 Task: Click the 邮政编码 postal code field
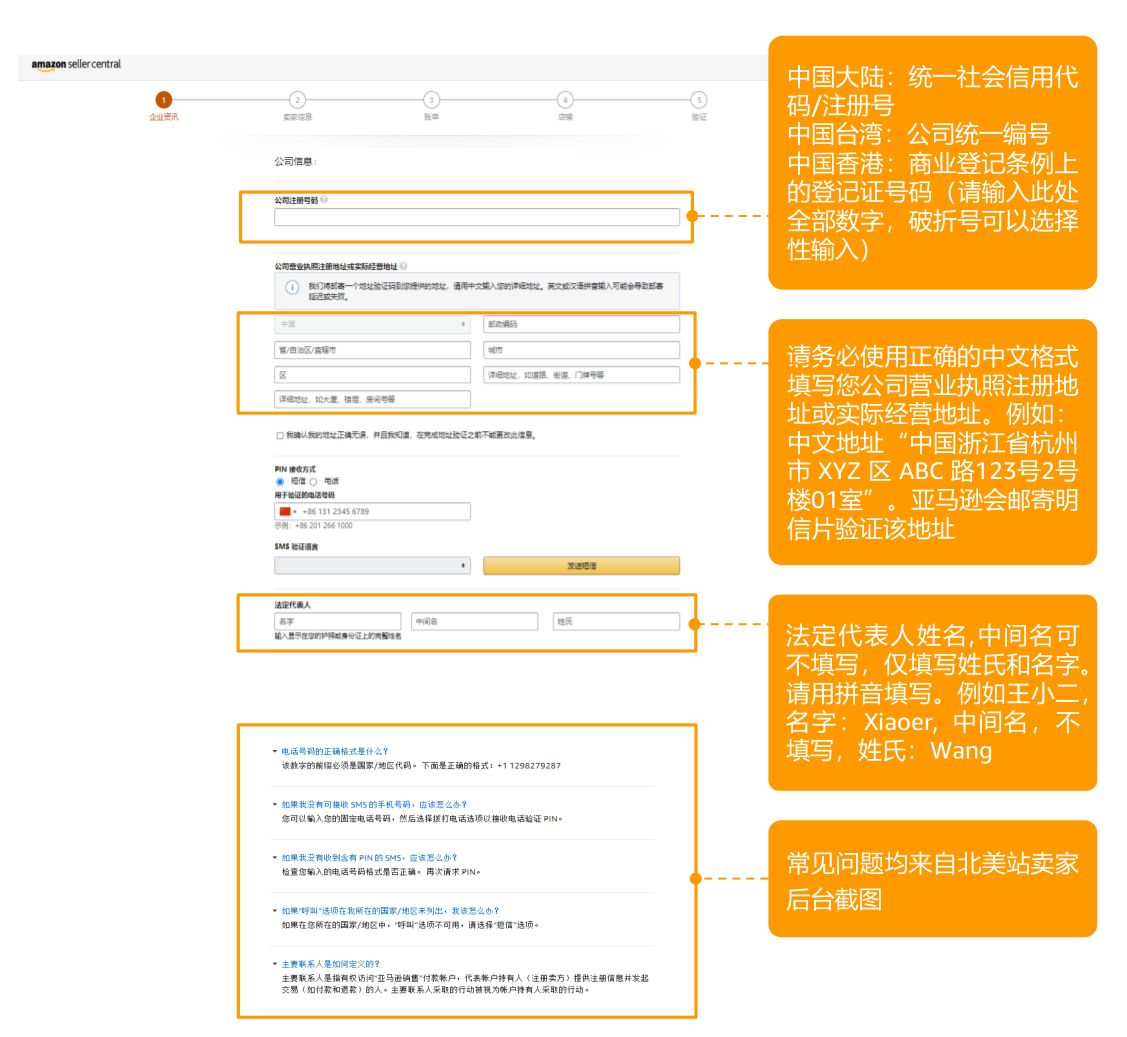coord(581,324)
